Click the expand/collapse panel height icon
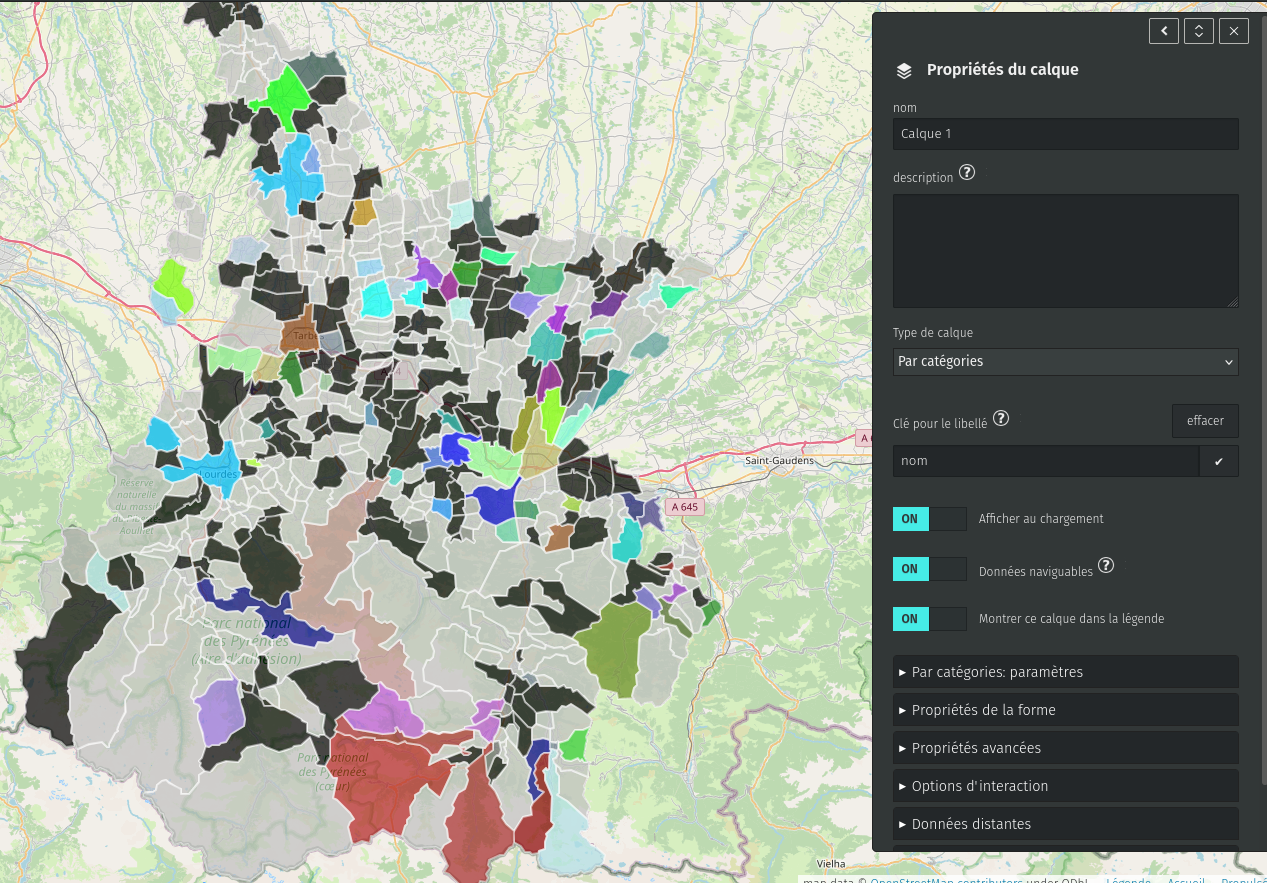The image size is (1267, 883). point(1198,31)
